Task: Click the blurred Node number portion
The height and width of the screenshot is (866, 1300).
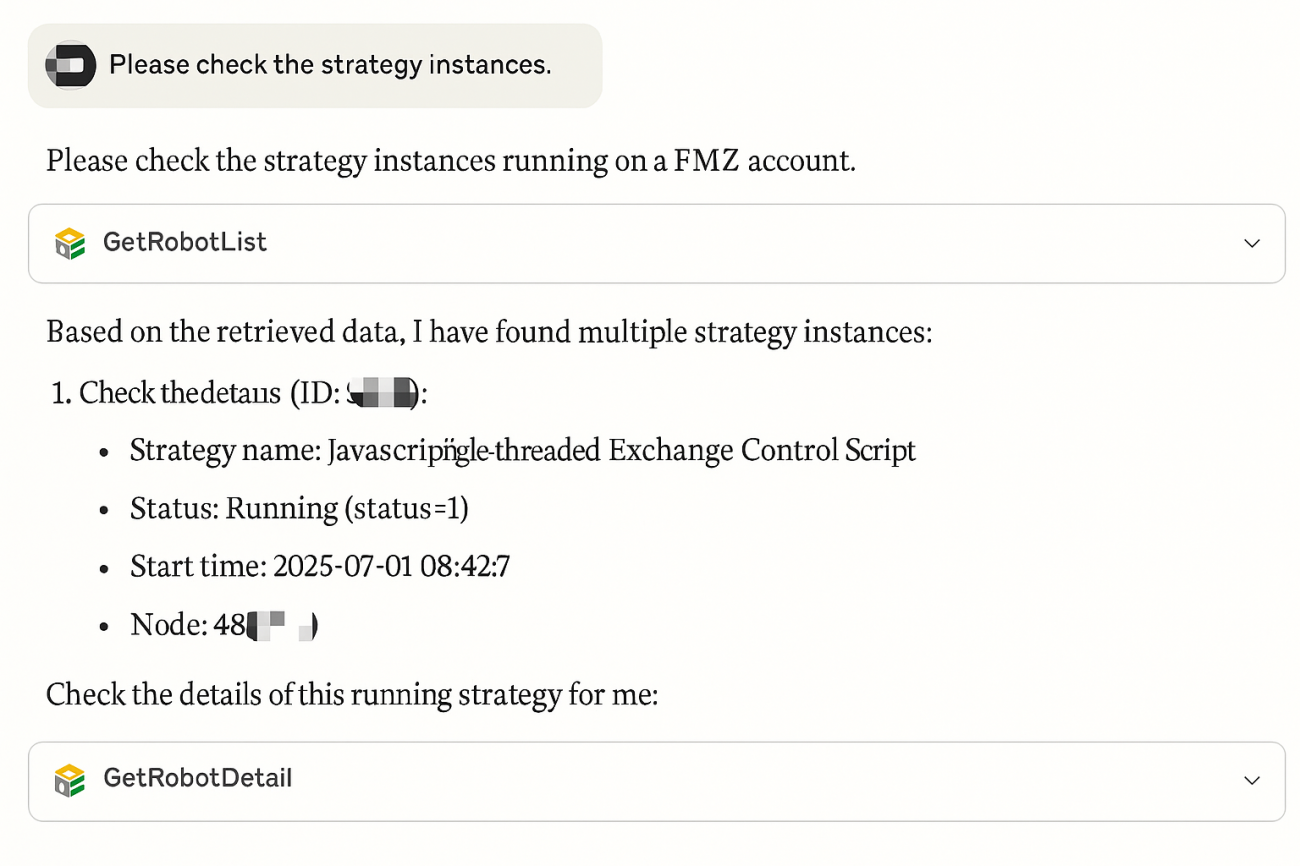Action: coord(282,626)
